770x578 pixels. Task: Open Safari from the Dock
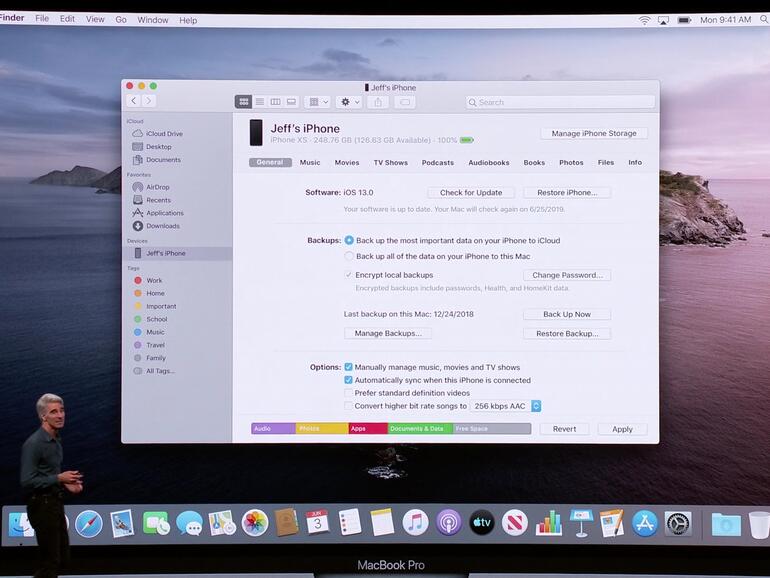(x=89, y=523)
